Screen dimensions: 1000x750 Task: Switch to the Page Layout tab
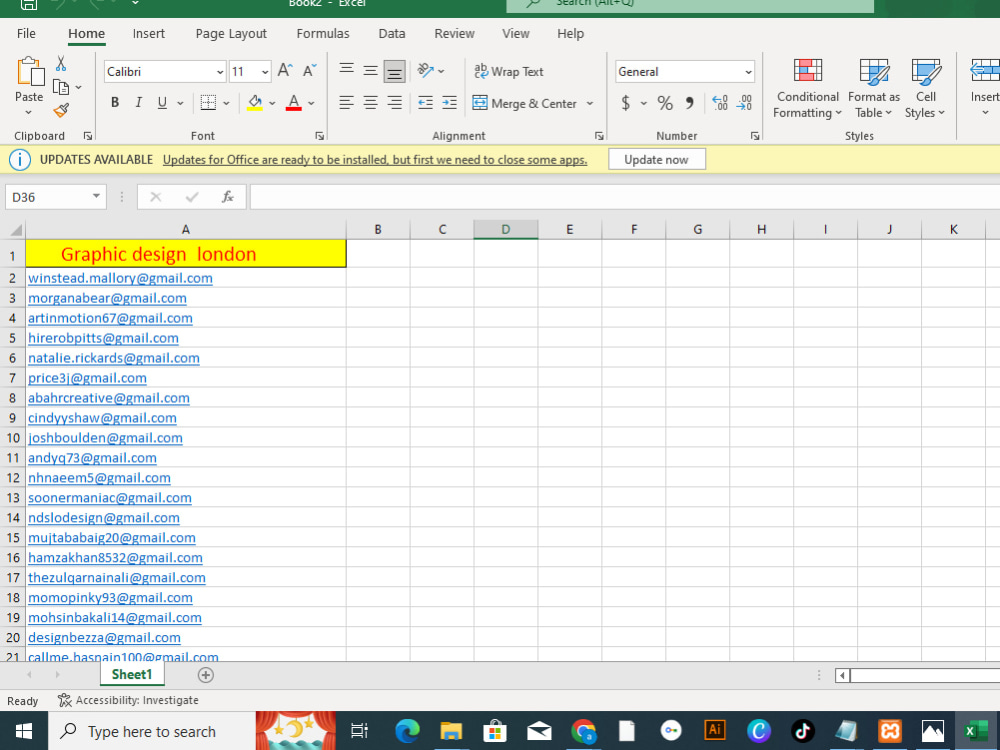pos(231,34)
